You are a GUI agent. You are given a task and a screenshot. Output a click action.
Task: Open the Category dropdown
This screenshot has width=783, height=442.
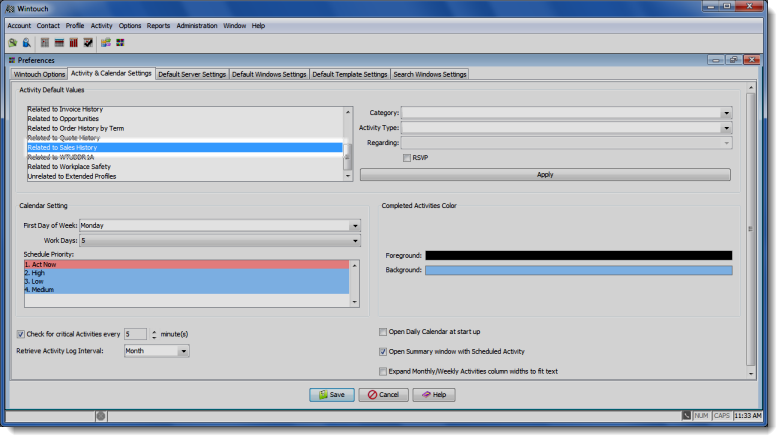[x=727, y=113]
